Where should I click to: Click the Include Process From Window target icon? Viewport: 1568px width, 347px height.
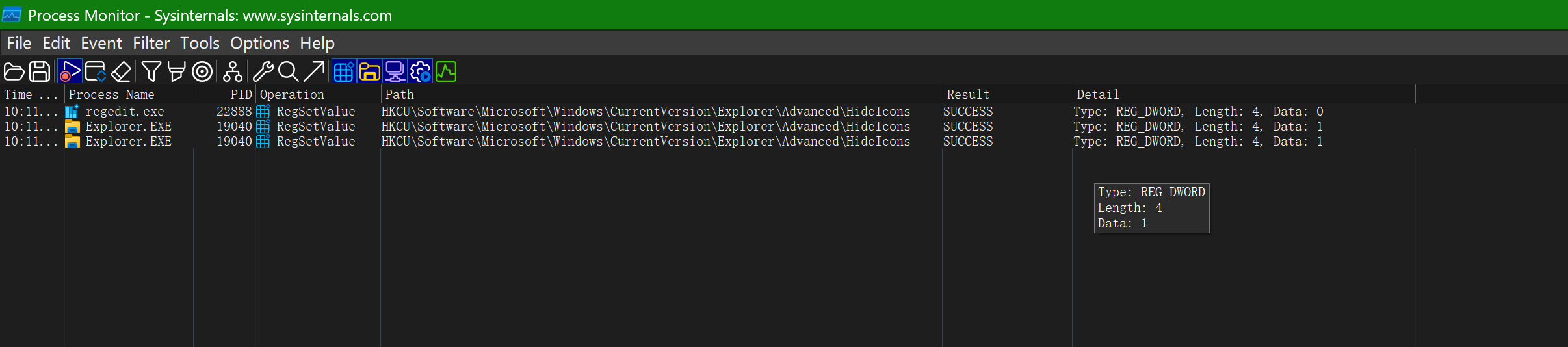(x=202, y=71)
